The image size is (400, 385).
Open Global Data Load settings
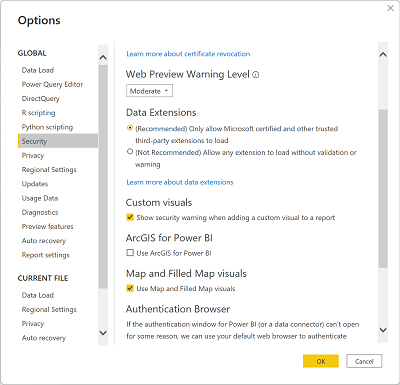click(38, 70)
